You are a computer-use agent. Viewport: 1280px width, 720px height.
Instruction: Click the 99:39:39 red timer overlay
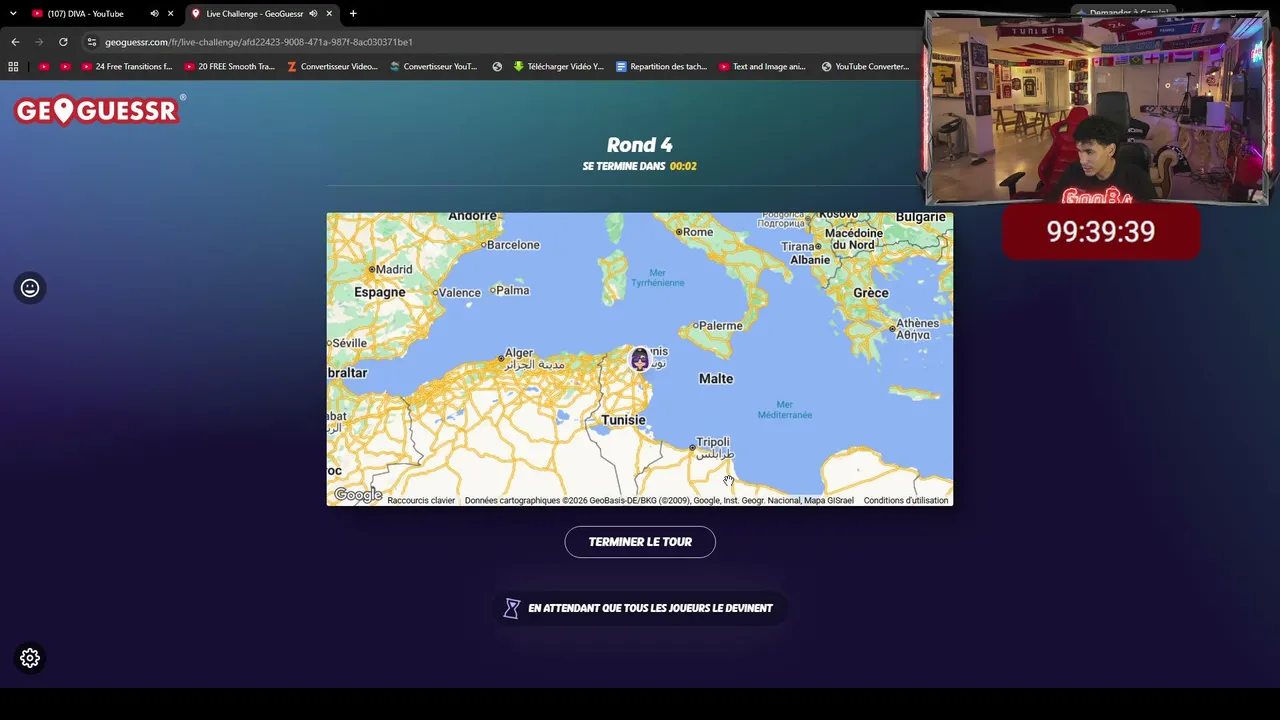tap(1101, 232)
